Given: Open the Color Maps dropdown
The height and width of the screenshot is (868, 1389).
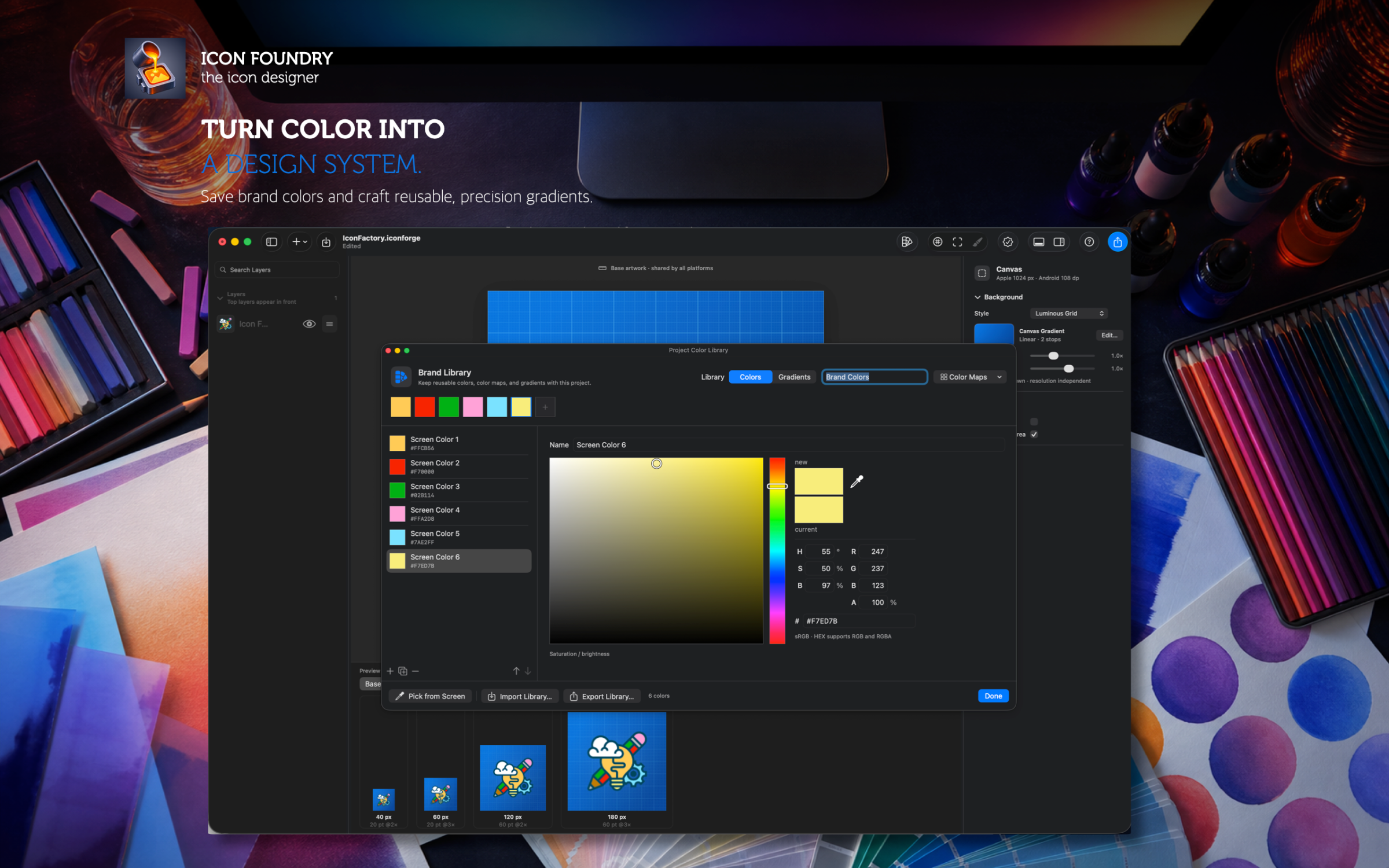Looking at the screenshot, I should (971, 377).
